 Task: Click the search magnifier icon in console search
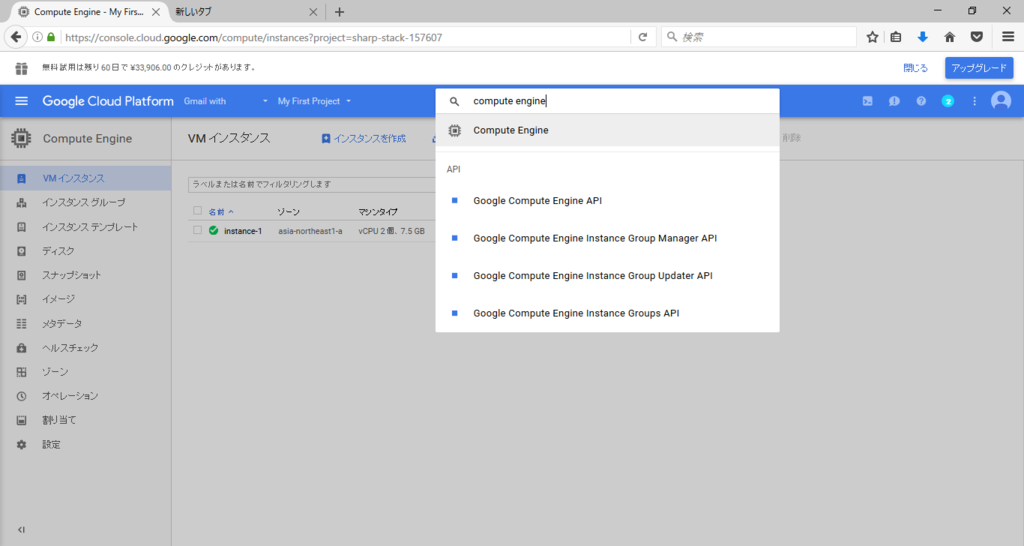455,101
